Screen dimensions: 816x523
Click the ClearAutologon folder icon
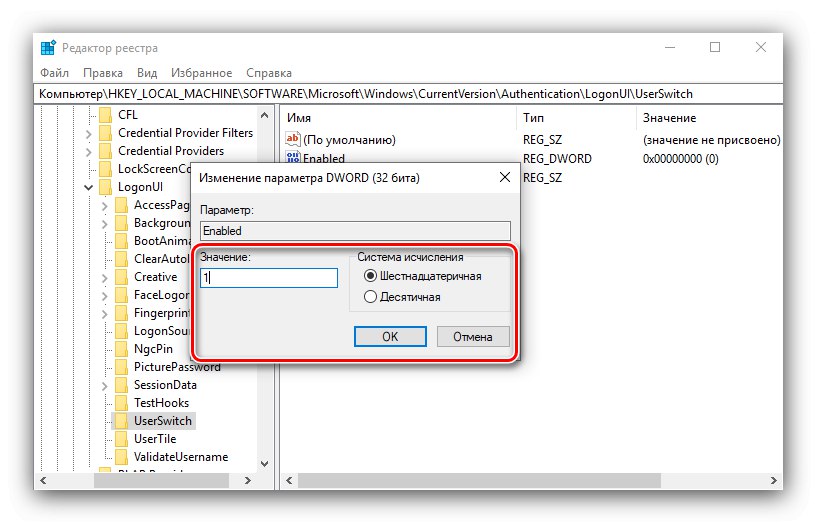[x=121, y=259]
